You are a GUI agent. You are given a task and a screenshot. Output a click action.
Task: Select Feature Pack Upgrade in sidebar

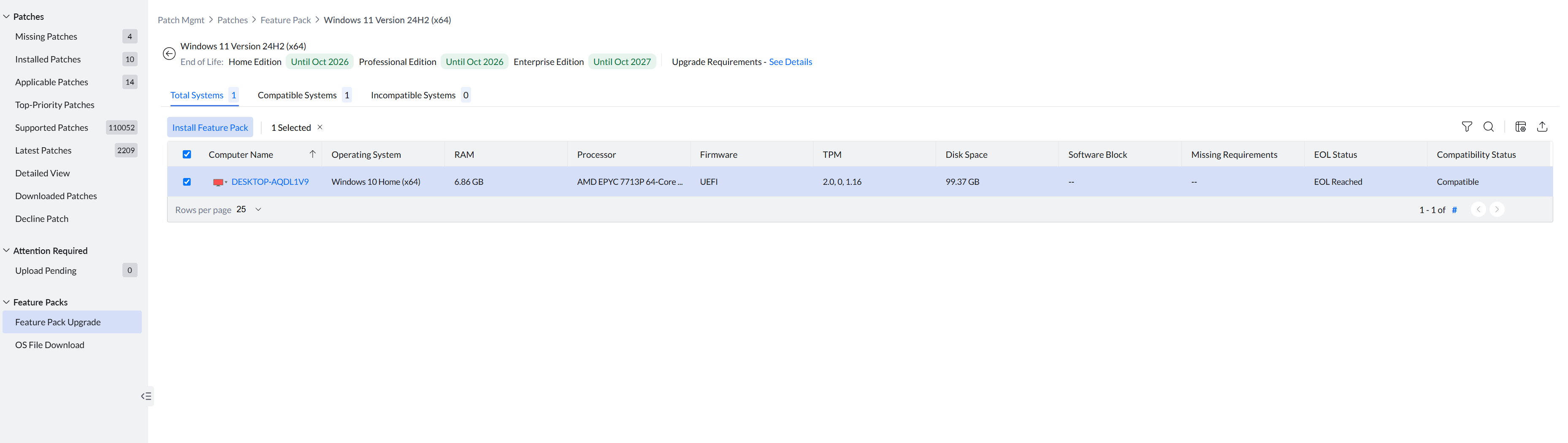72,322
